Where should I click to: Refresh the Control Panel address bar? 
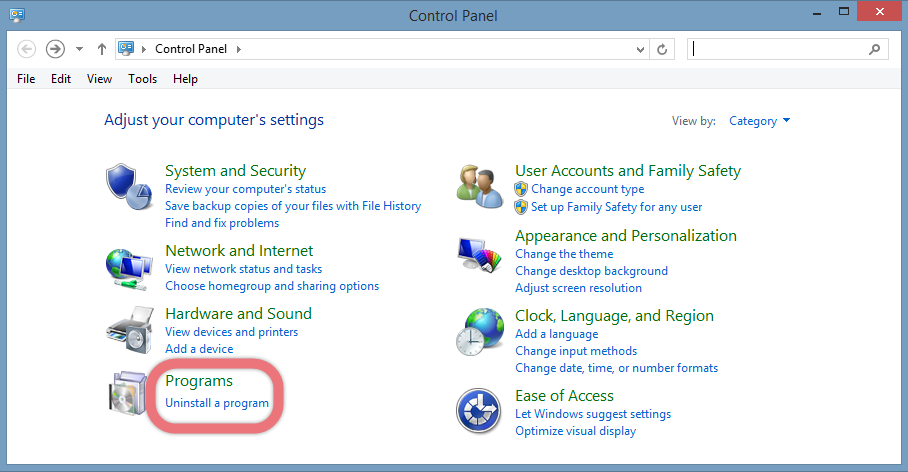click(x=662, y=49)
